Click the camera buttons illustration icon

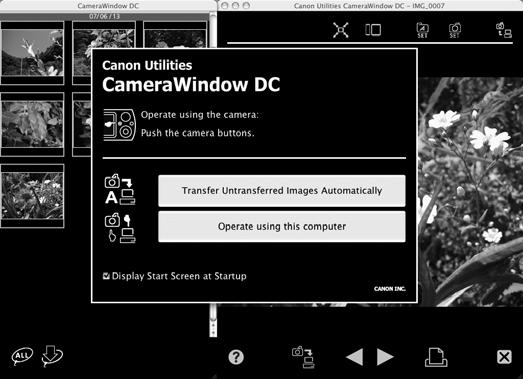click(x=119, y=125)
